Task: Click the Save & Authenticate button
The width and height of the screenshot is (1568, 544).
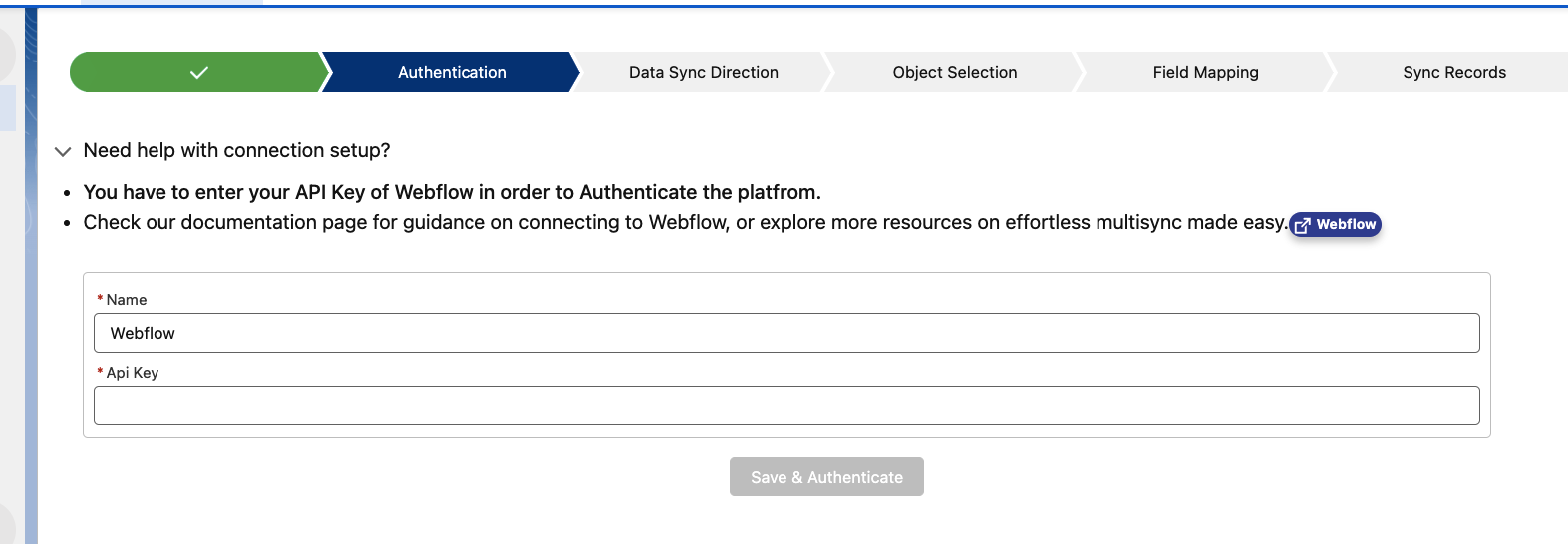Action: click(826, 477)
